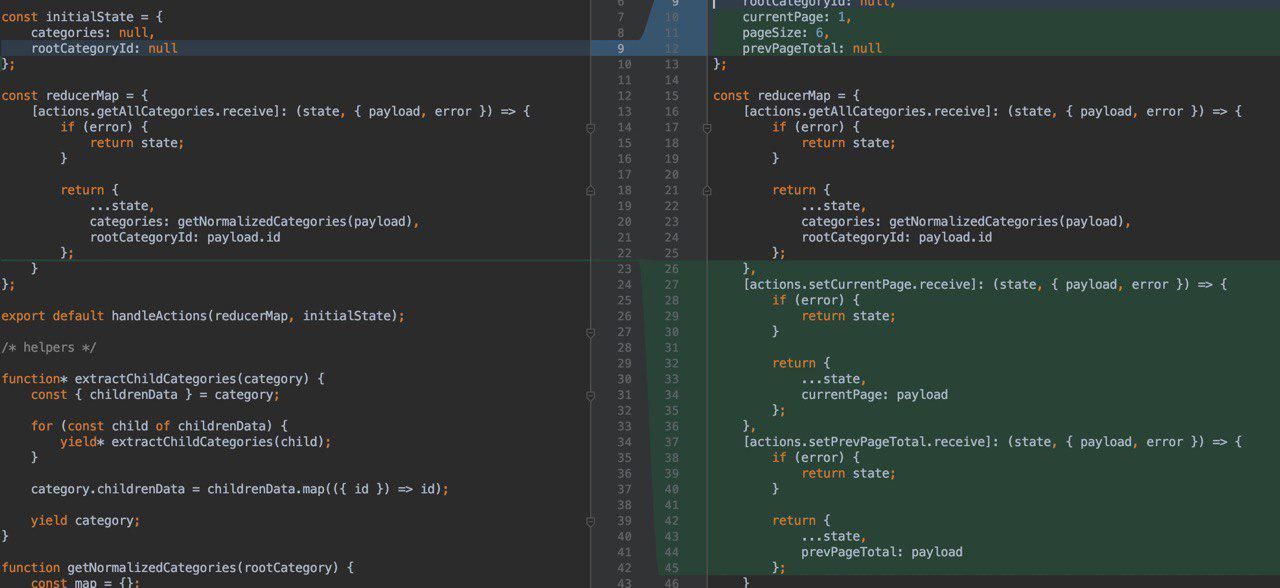This screenshot has height=588, width=1280.
Task: Click right gutter line number 26
Action: coord(671,269)
